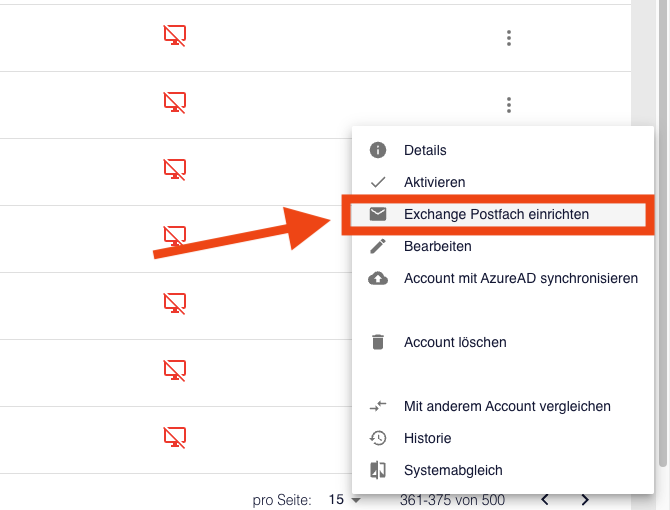This screenshot has height=510, width=670.
Task: Open the three-dot menu in the top row
Action: pyautogui.click(x=509, y=38)
